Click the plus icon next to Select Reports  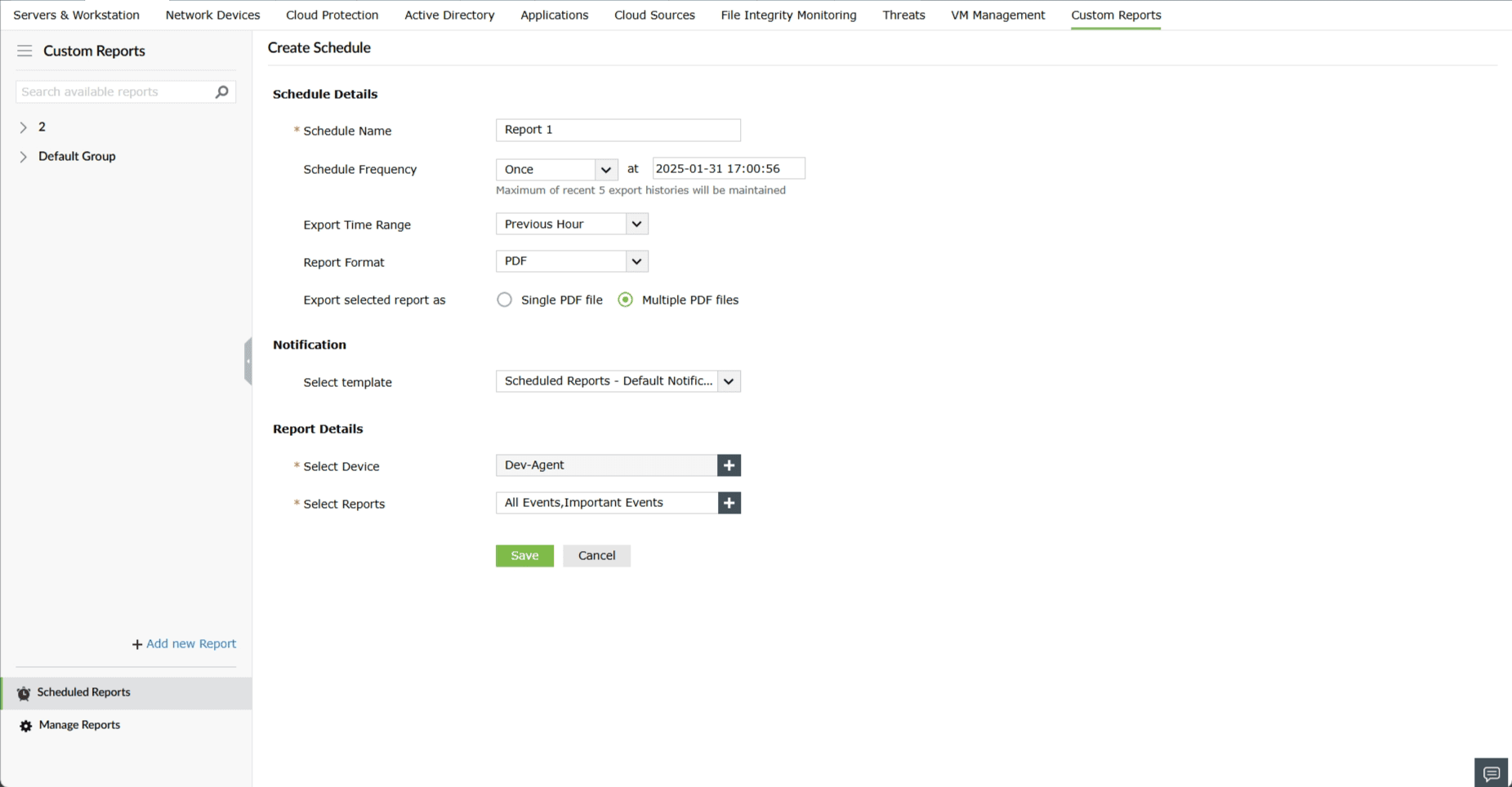tap(729, 503)
